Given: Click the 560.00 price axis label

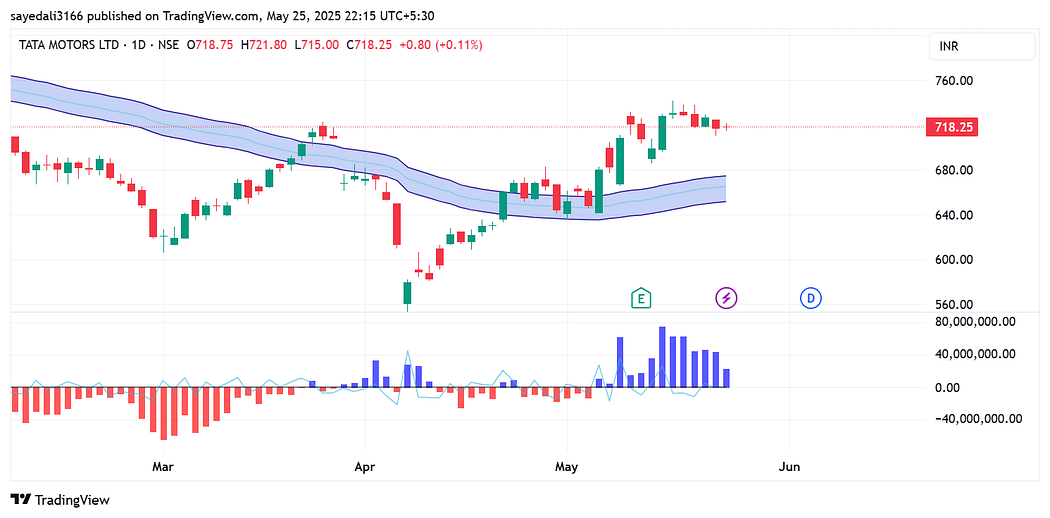Looking at the screenshot, I should 956,305.
